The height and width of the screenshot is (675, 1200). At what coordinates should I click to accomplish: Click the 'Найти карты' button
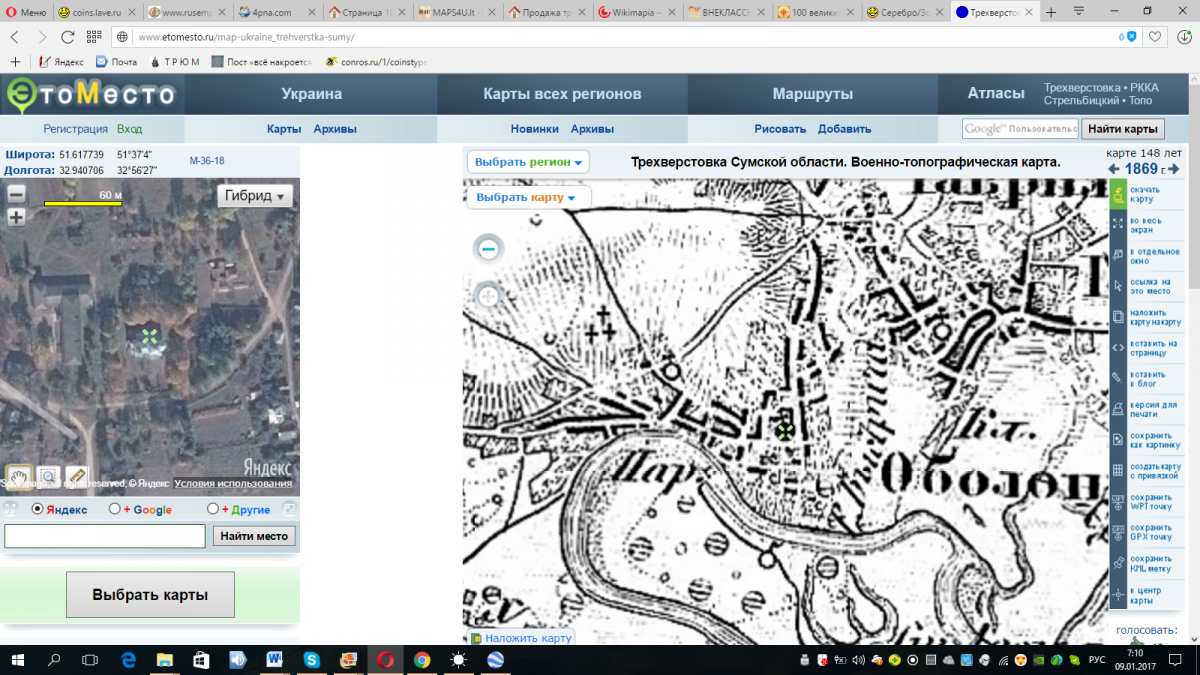pyautogui.click(x=1122, y=129)
